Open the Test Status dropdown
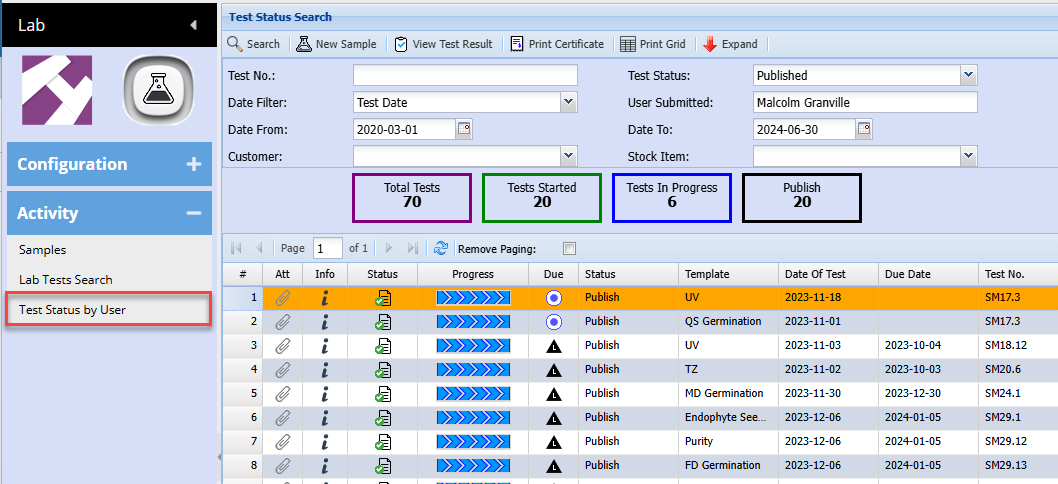The height and width of the screenshot is (484, 1058). pyautogui.click(x=968, y=75)
